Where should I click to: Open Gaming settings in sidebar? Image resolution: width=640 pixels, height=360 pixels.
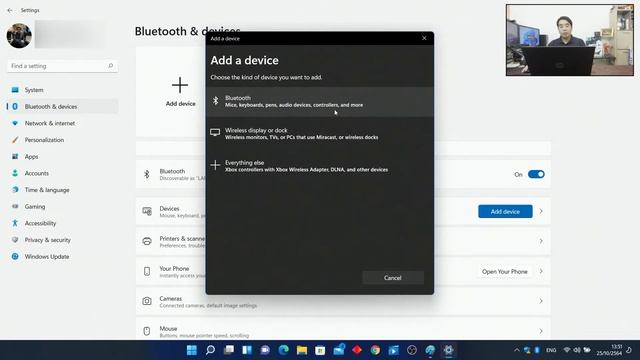[x=62, y=207]
